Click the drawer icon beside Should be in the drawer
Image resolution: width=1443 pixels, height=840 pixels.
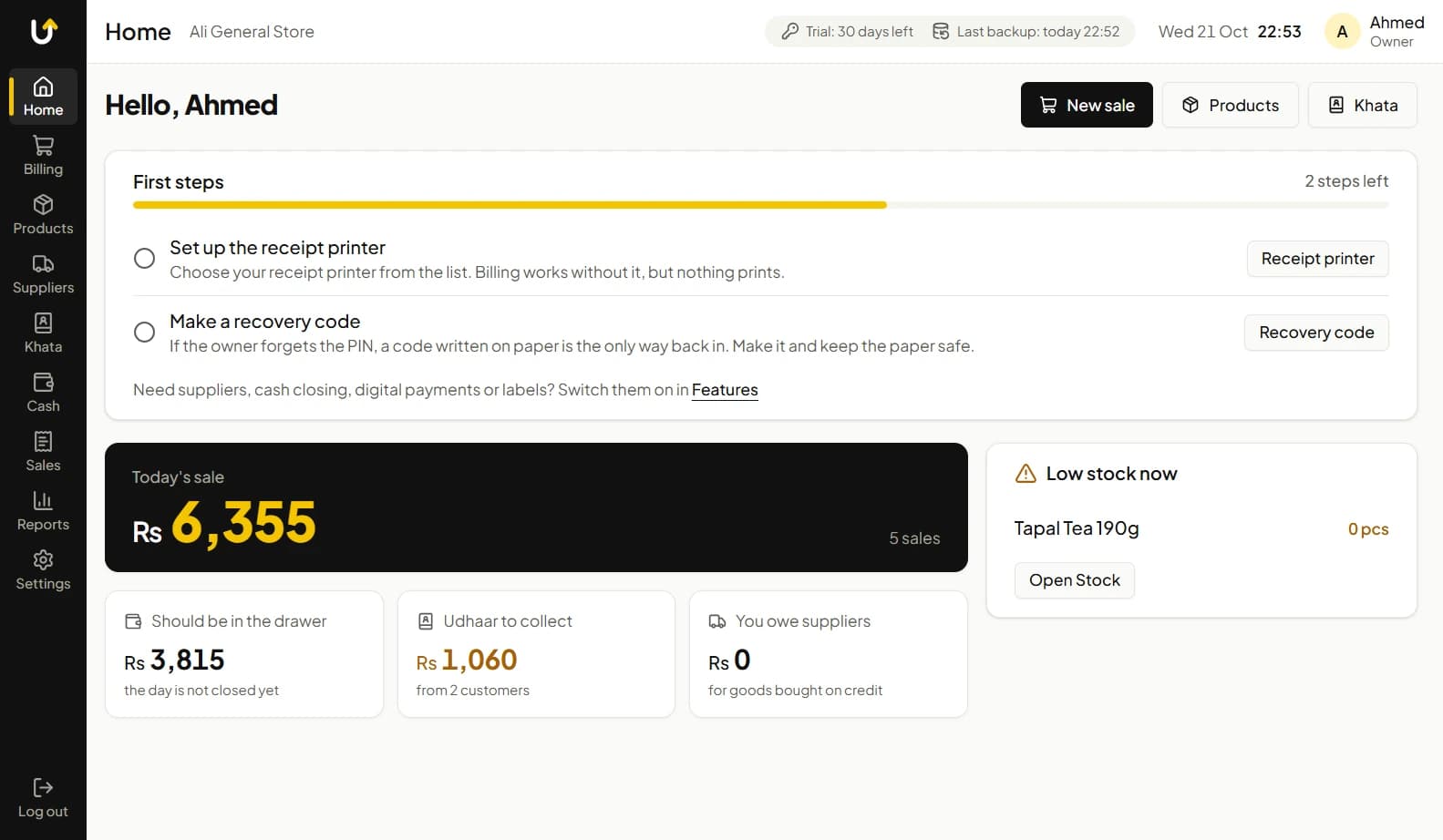click(133, 621)
